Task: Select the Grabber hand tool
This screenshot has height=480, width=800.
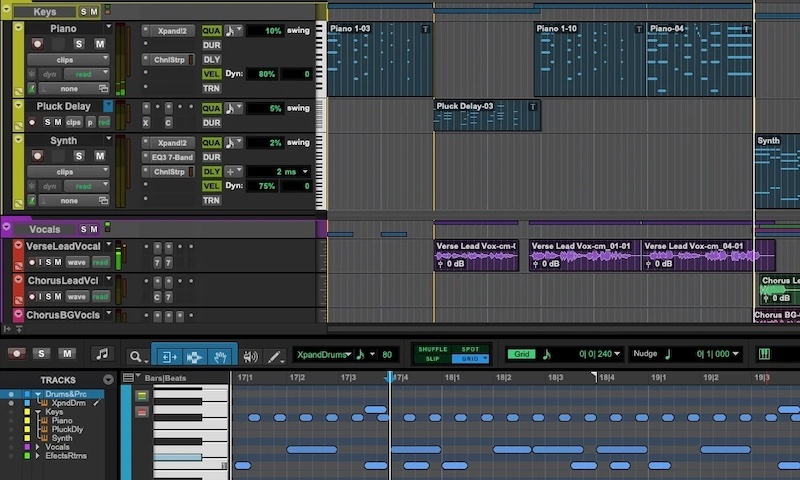Action: pyautogui.click(x=220, y=355)
